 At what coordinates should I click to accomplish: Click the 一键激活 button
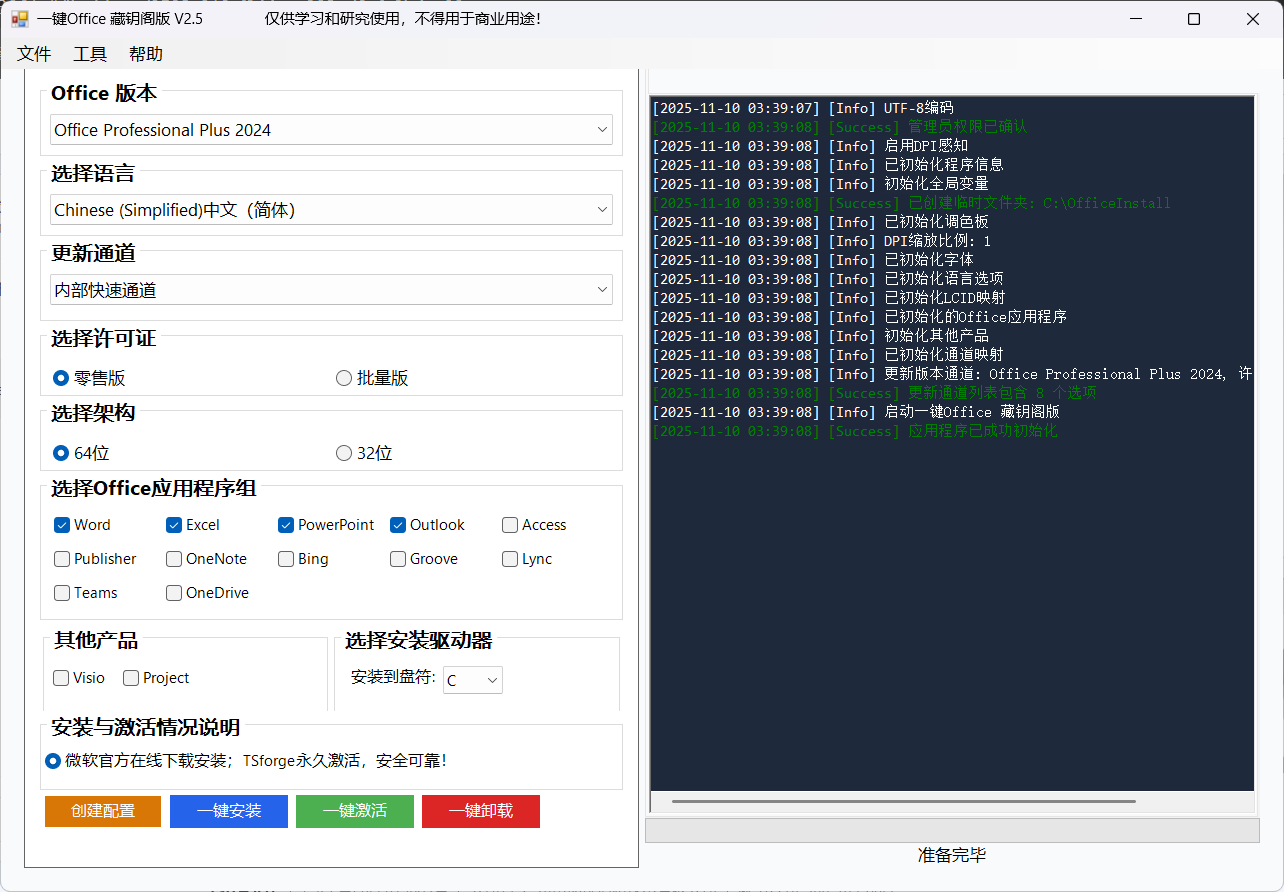coord(354,811)
